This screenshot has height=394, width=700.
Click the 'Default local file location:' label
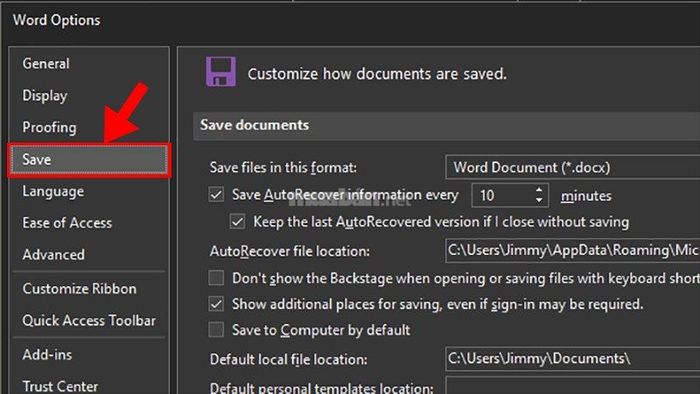click(288, 359)
